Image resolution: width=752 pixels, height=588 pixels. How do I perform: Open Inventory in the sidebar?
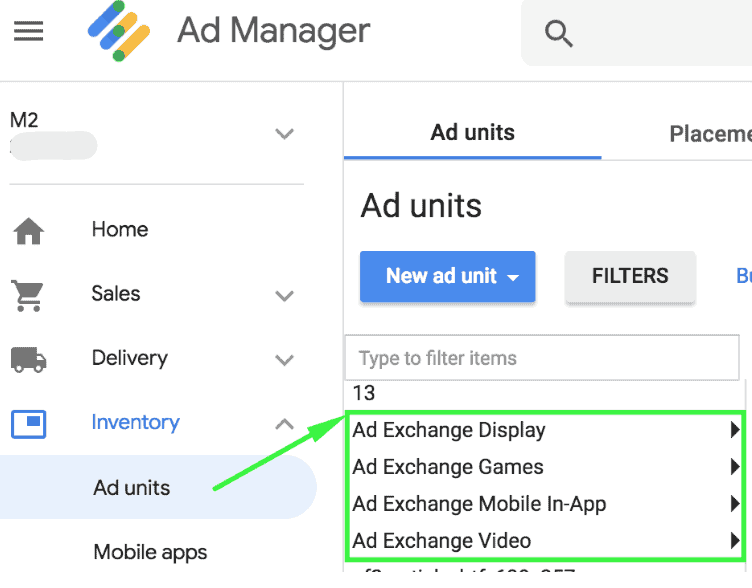coord(135,423)
